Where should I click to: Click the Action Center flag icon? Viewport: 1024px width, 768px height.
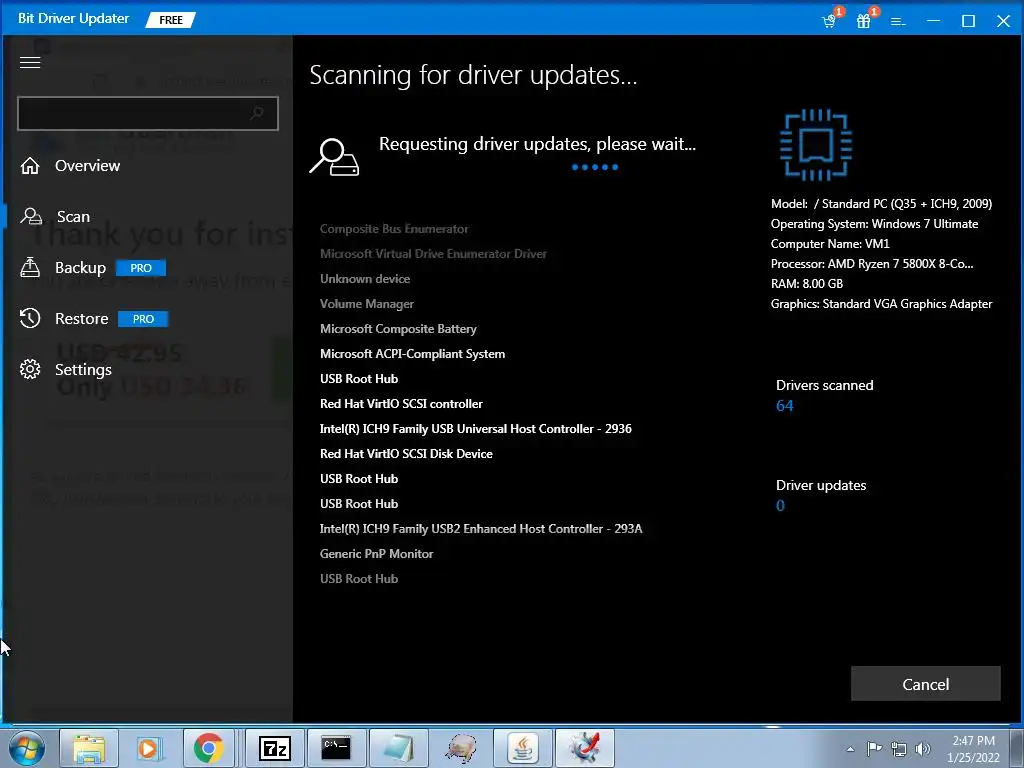(x=874, y=749)
